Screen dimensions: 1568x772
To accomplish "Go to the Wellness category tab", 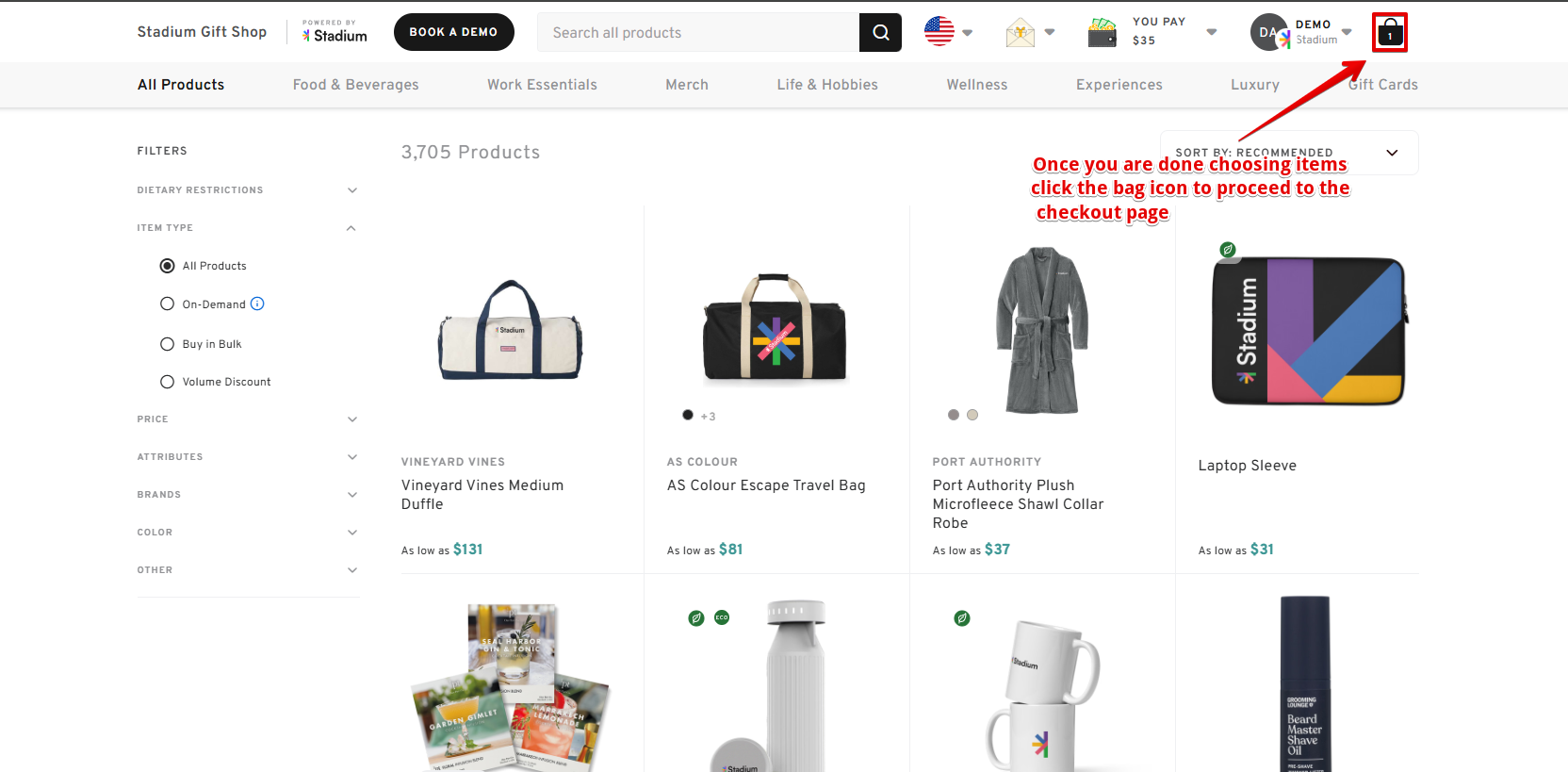I will [976, 85].
